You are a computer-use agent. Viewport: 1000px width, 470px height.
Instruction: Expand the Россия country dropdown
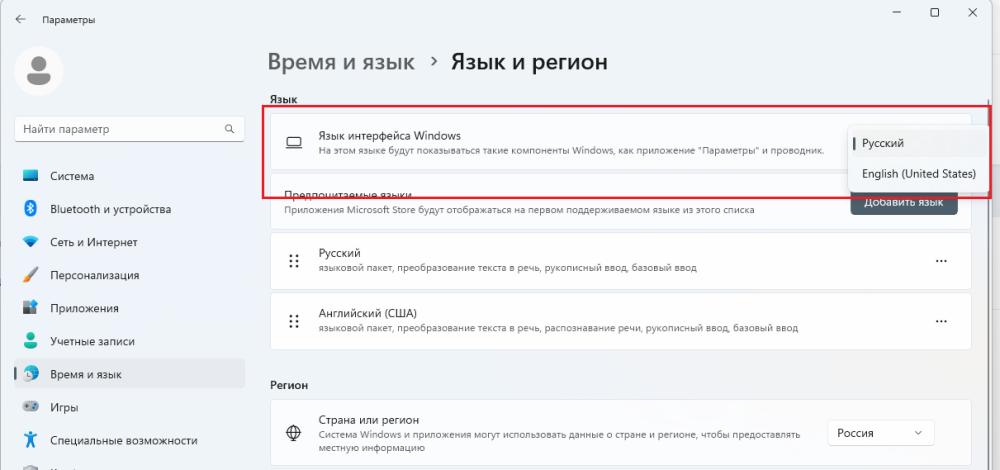(x=880, y=433)
